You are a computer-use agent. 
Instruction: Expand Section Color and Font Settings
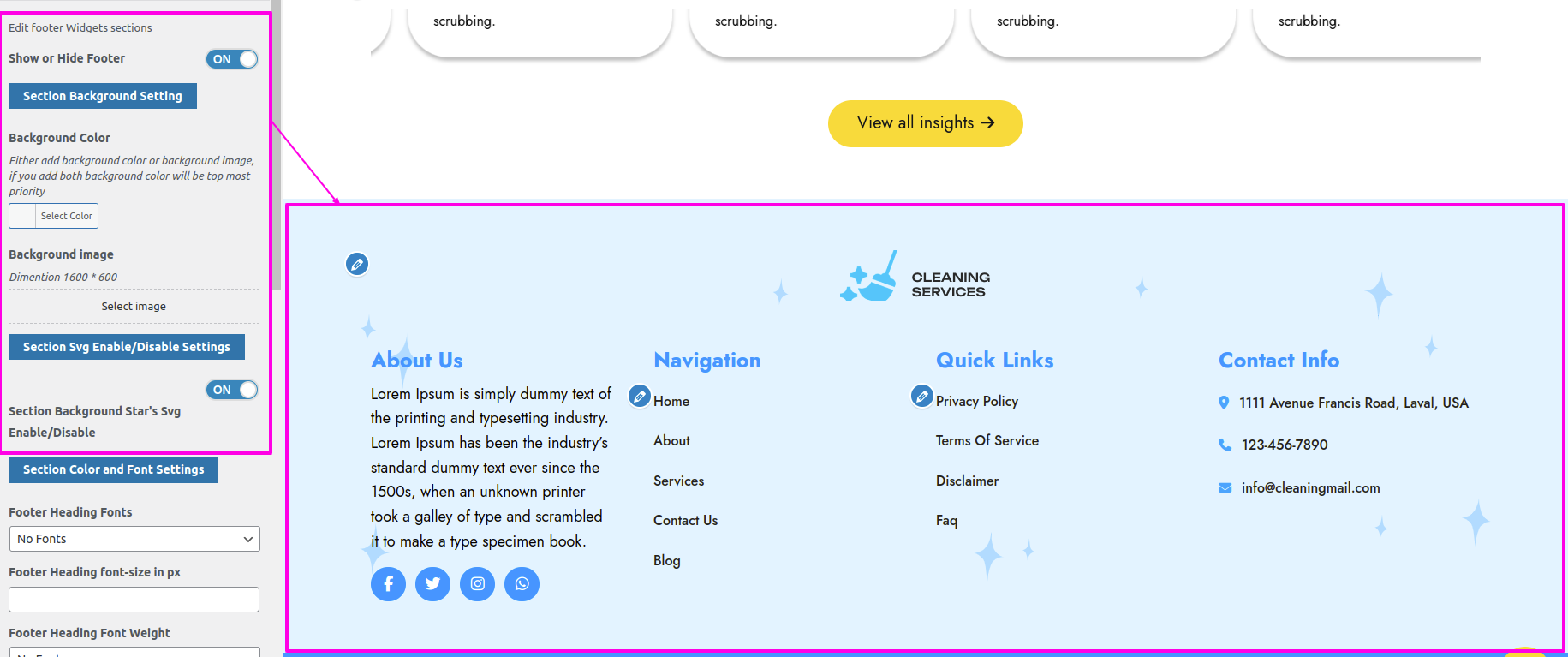114,469
